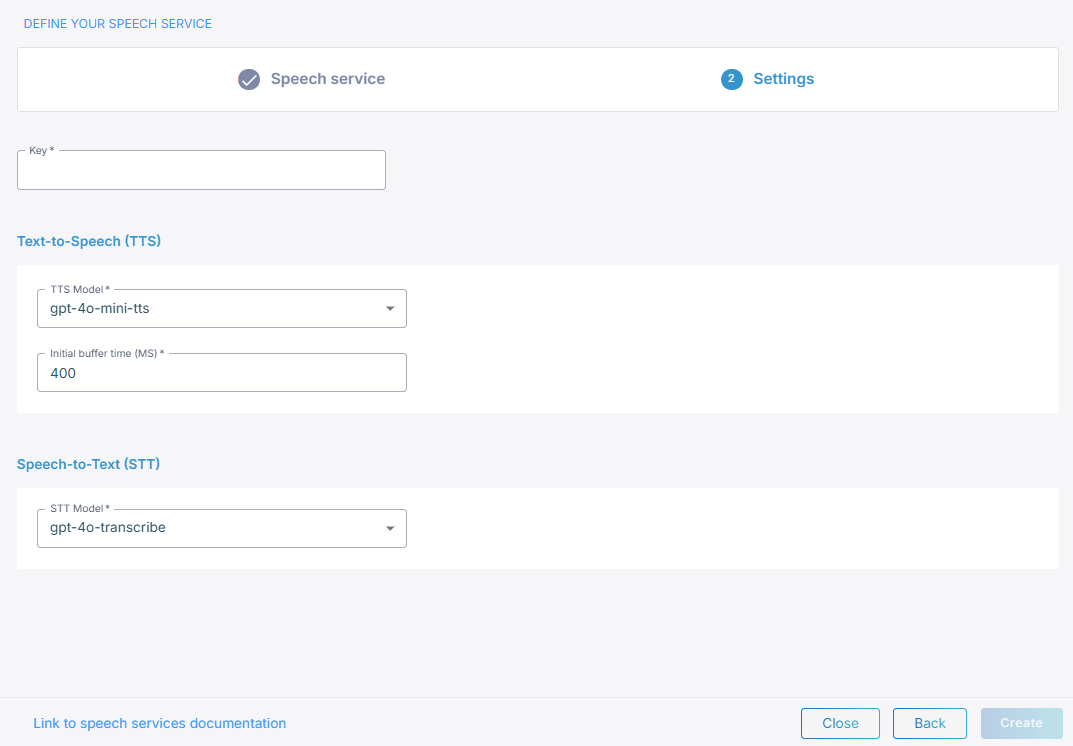Go back with the Back button
1073x746 pixels.
click(x=930, y=723)
